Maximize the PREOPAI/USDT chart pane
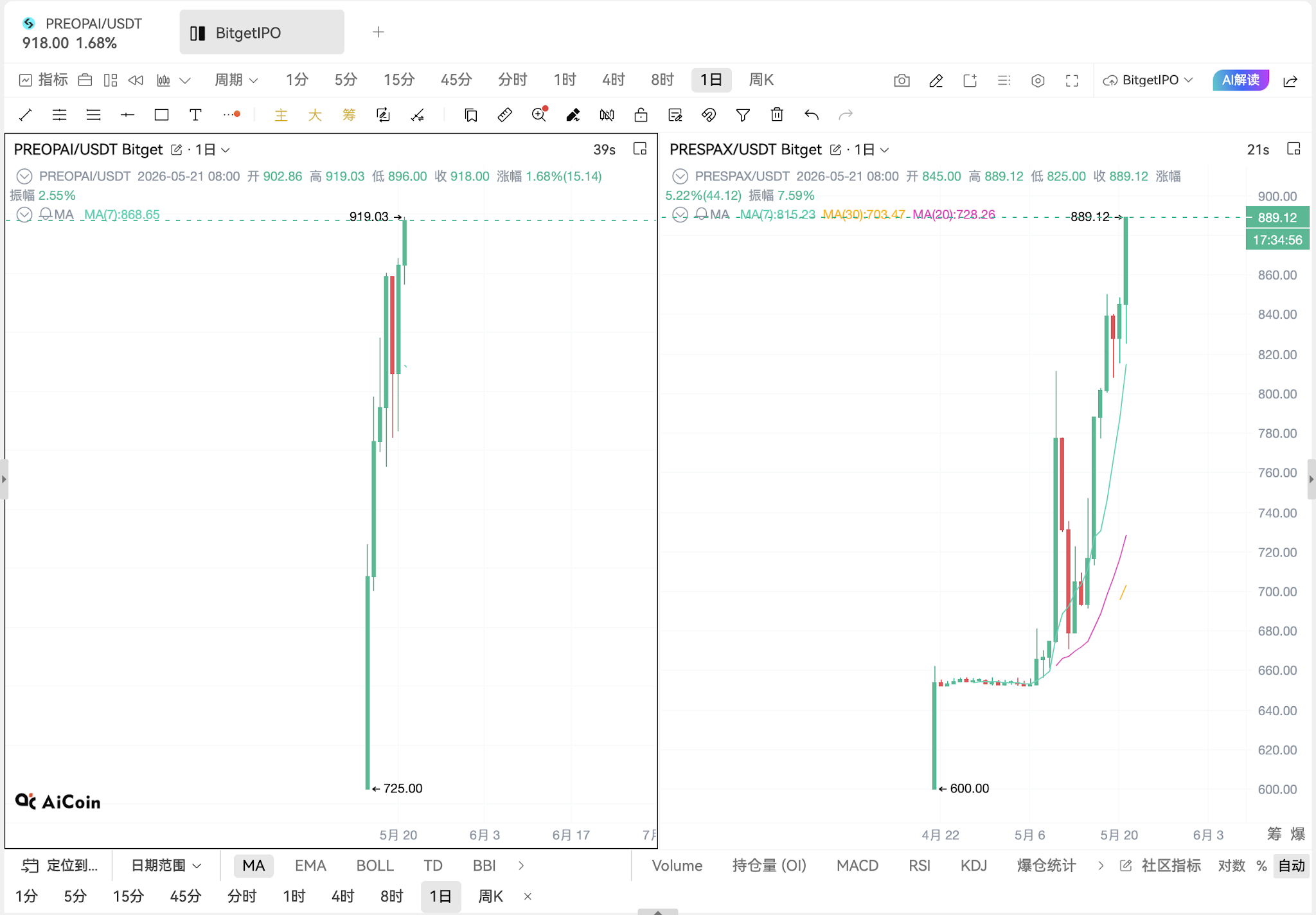 click(x=640, y=149)
